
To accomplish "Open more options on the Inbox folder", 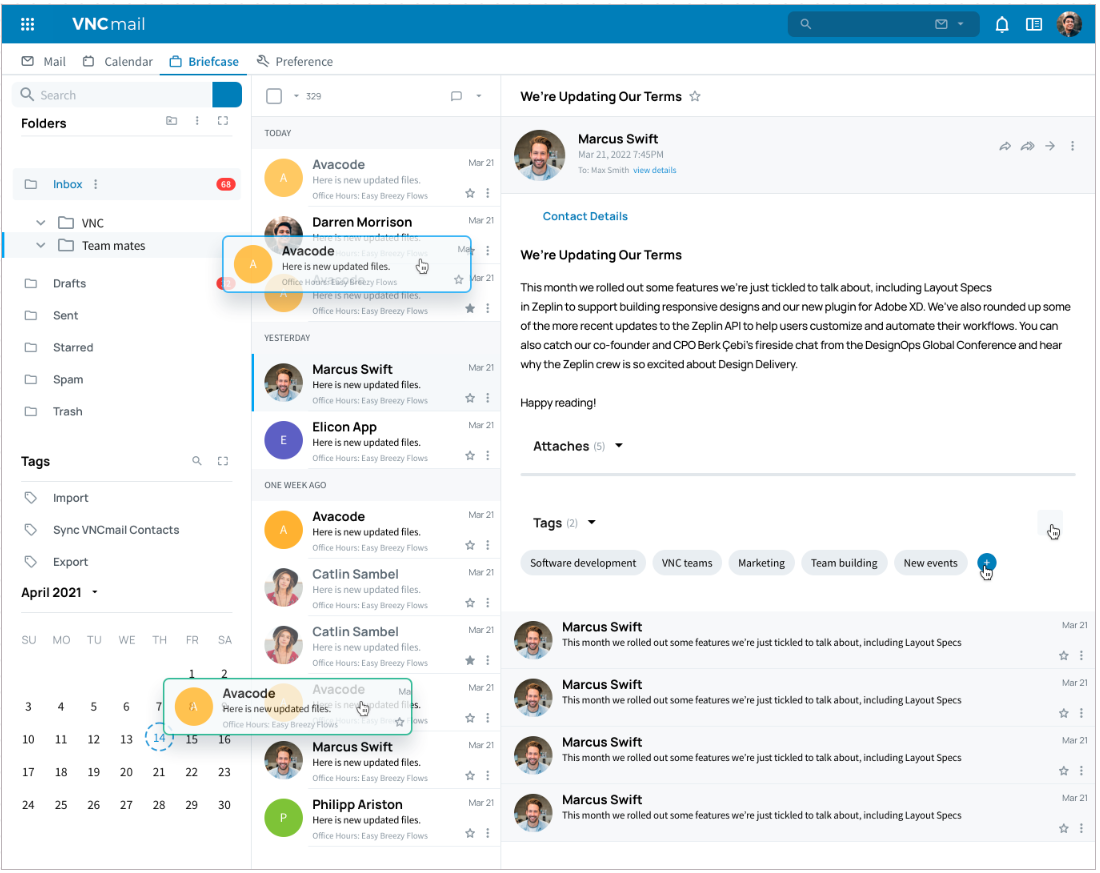I will (x=96, y=184).
